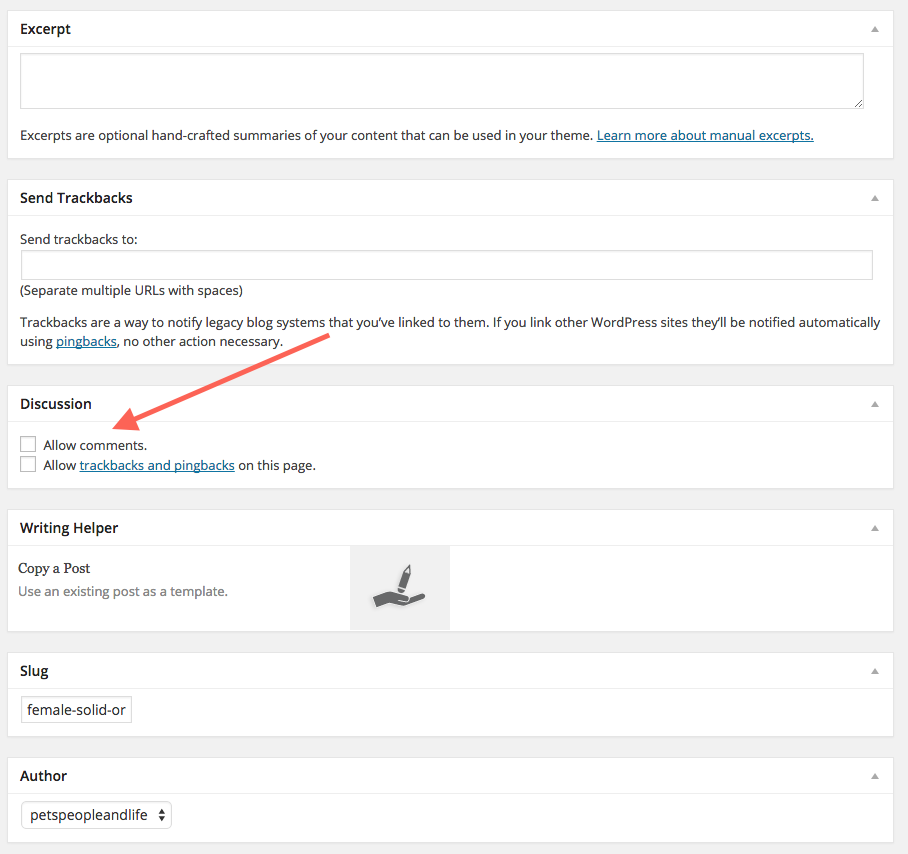Focus the Send trackbacks to field
The height and width of the screenshot is (854, 908).
(446, 265)
